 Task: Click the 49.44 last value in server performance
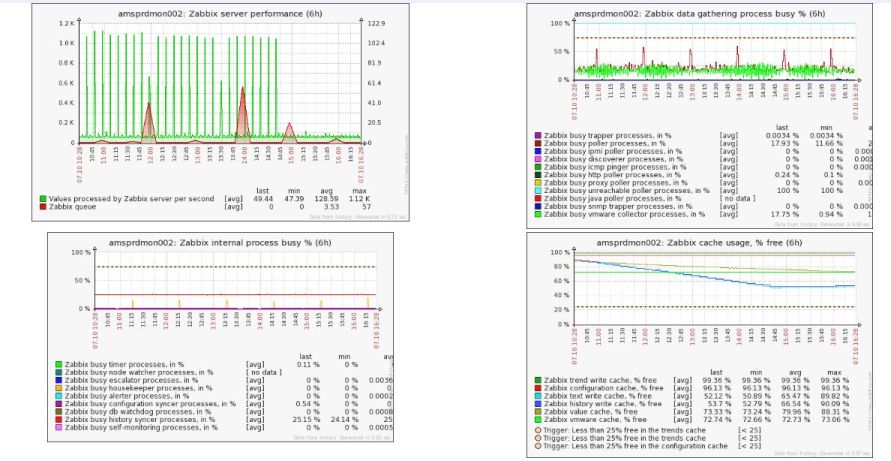264,199
